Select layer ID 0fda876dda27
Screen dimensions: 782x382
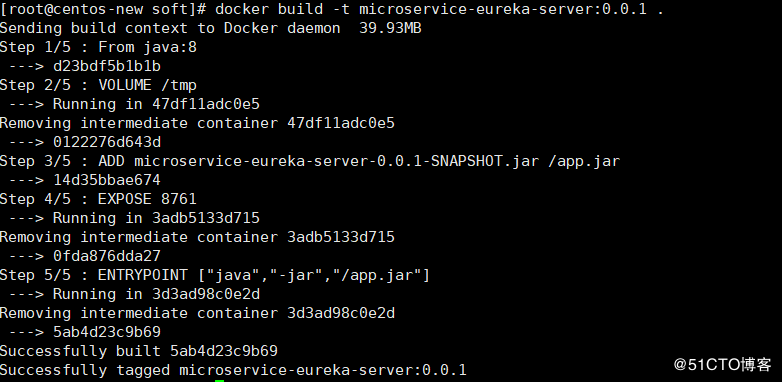[x=107, y=256]
